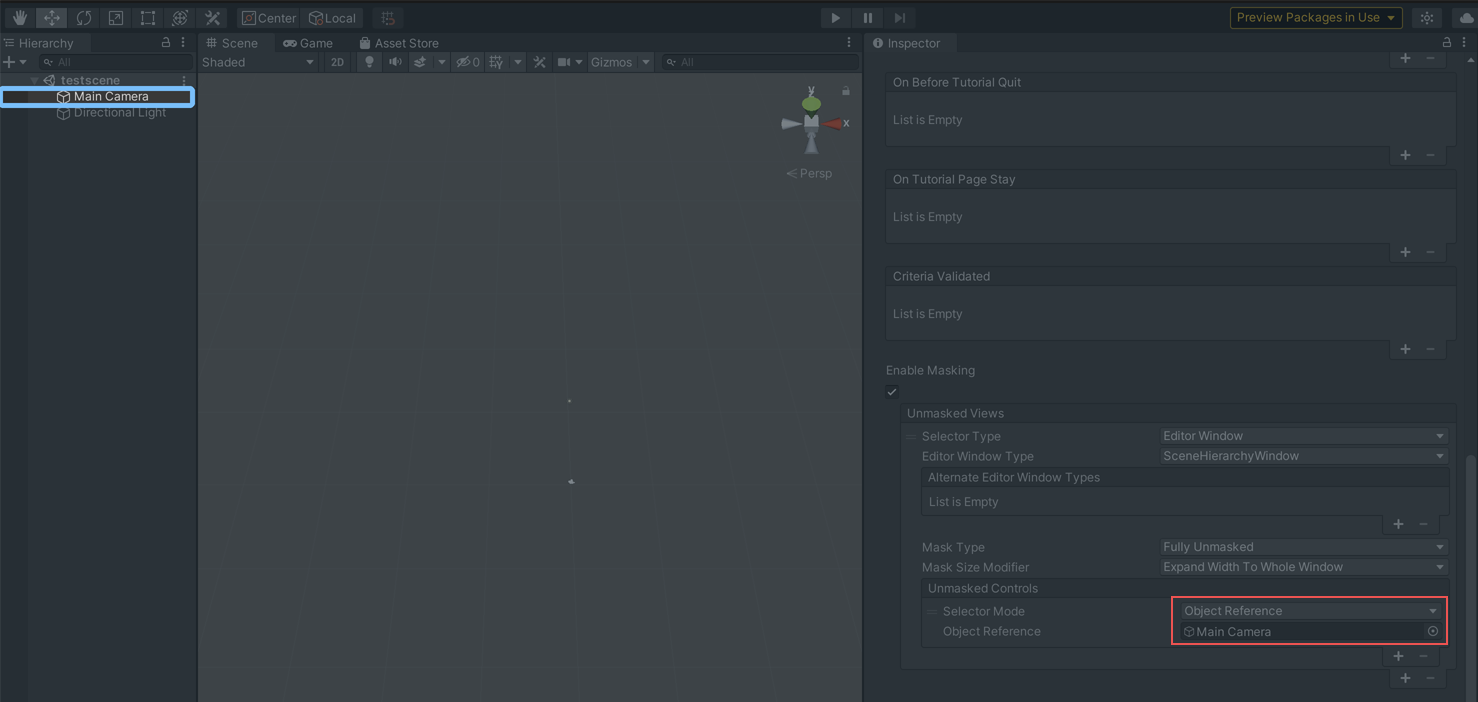Open the Mask Type dropdown
1478x702 pixels.
[x=1303, y=547]
